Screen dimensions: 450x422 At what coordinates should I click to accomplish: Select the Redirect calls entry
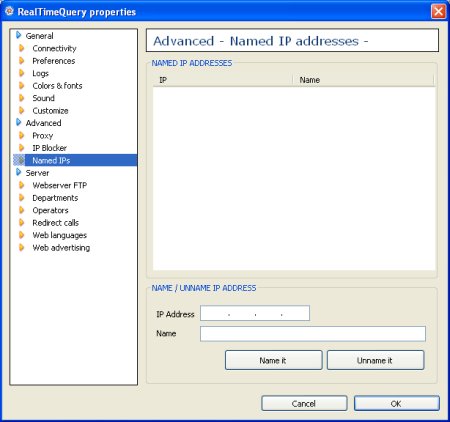click(56, 223)
